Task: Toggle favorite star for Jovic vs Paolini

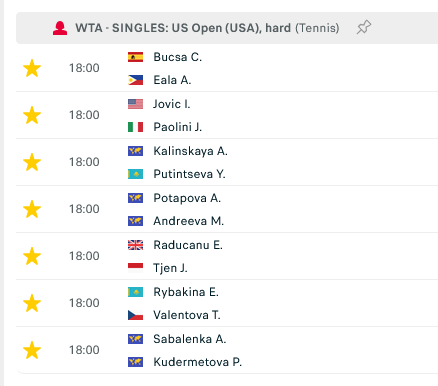Action: tap(32, 115)
